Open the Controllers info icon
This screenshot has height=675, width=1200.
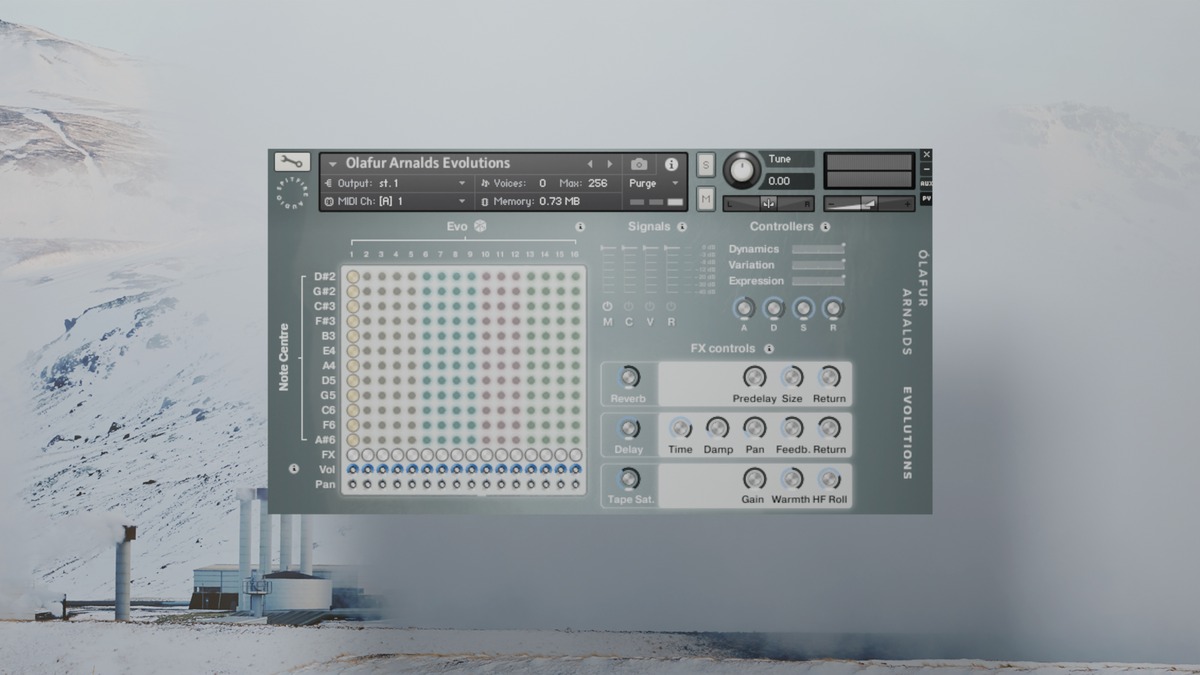pos(825,227)
